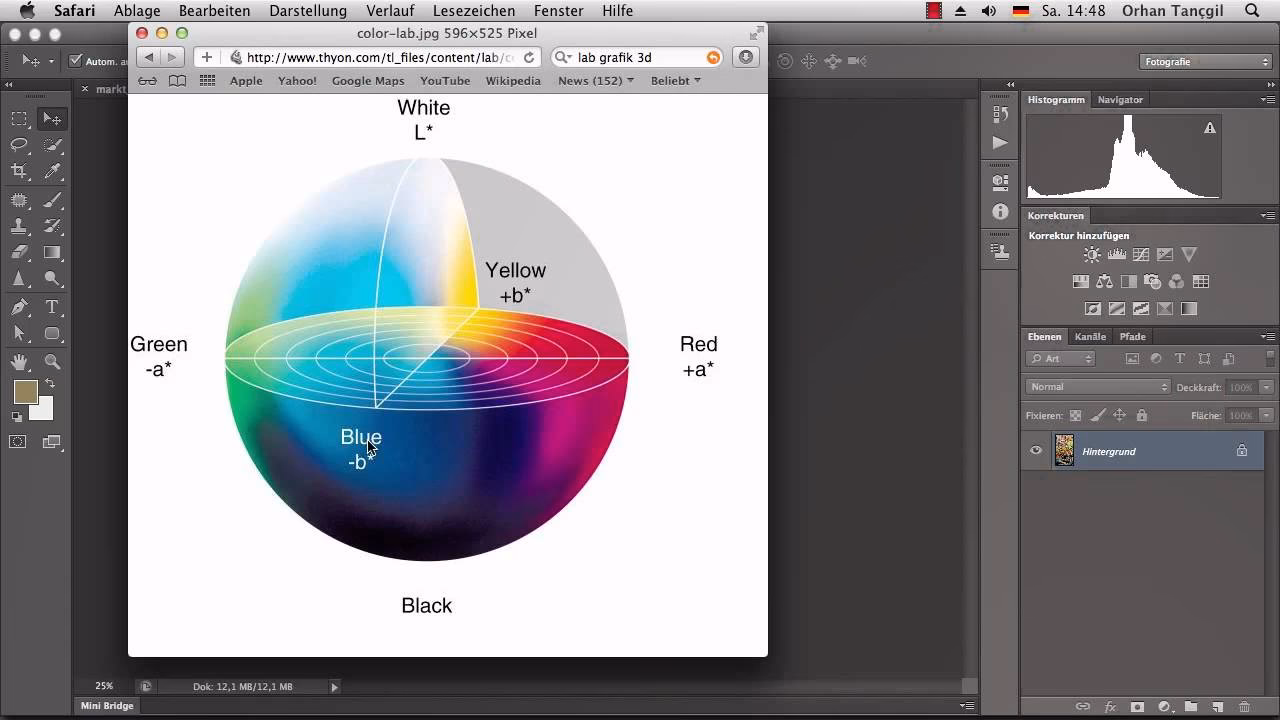Toggle lock image pixels brush icon

[1098, 415]
